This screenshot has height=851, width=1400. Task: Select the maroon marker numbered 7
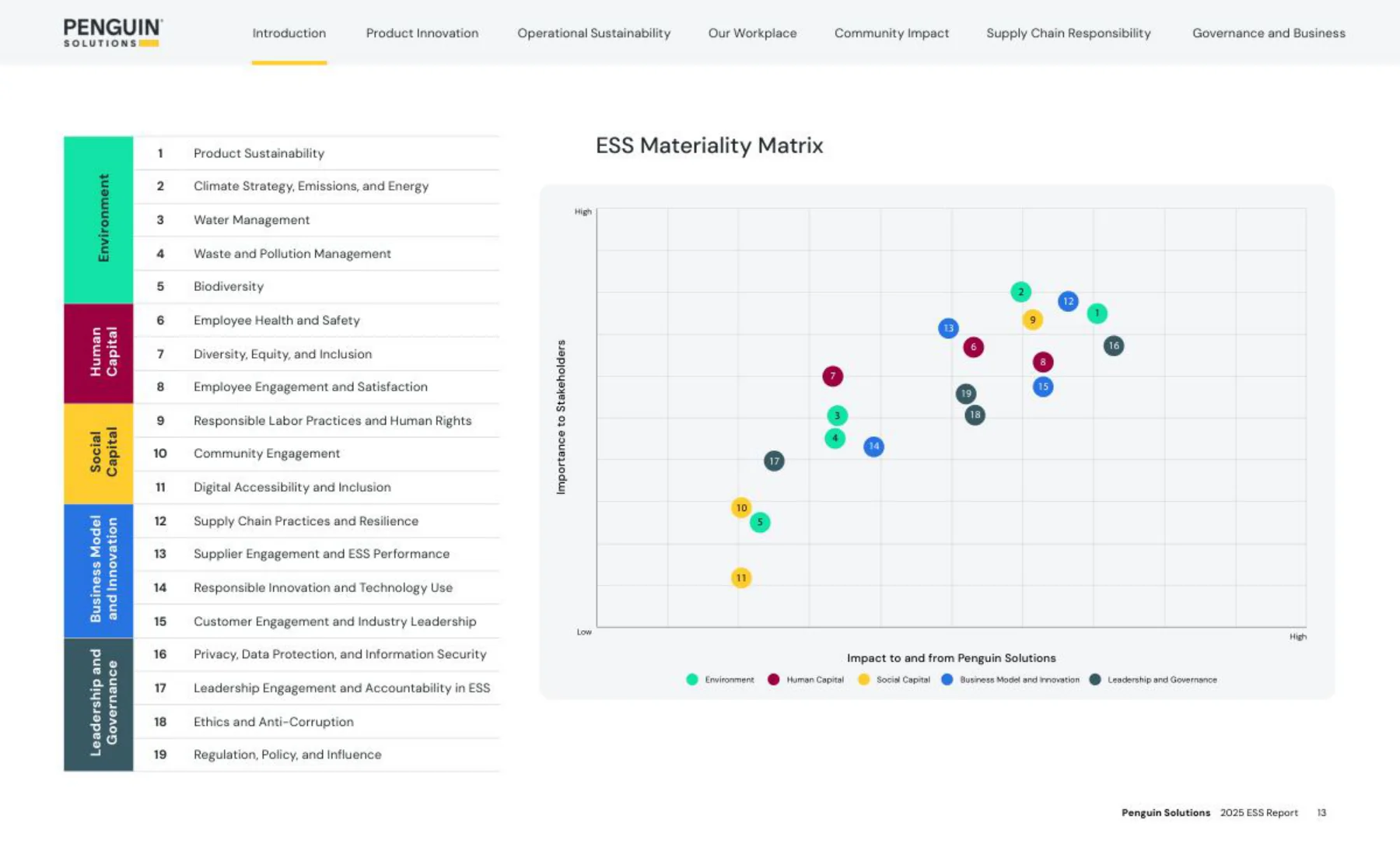coord(832,376)
